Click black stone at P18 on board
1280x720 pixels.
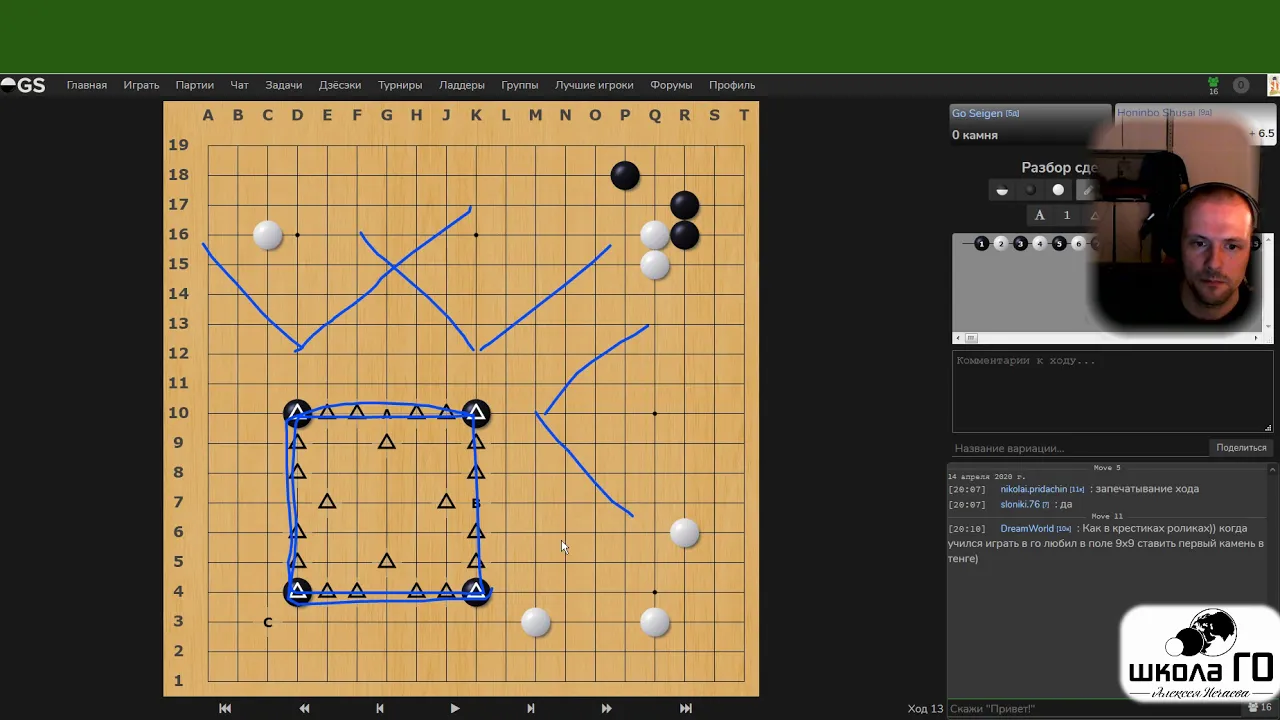click(x=625, y=175)
